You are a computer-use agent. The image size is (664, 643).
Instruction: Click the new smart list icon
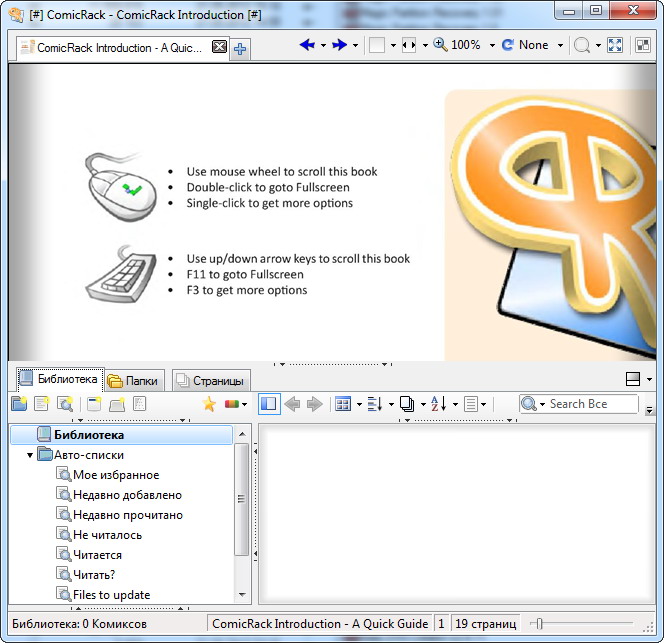click(65, 404)
